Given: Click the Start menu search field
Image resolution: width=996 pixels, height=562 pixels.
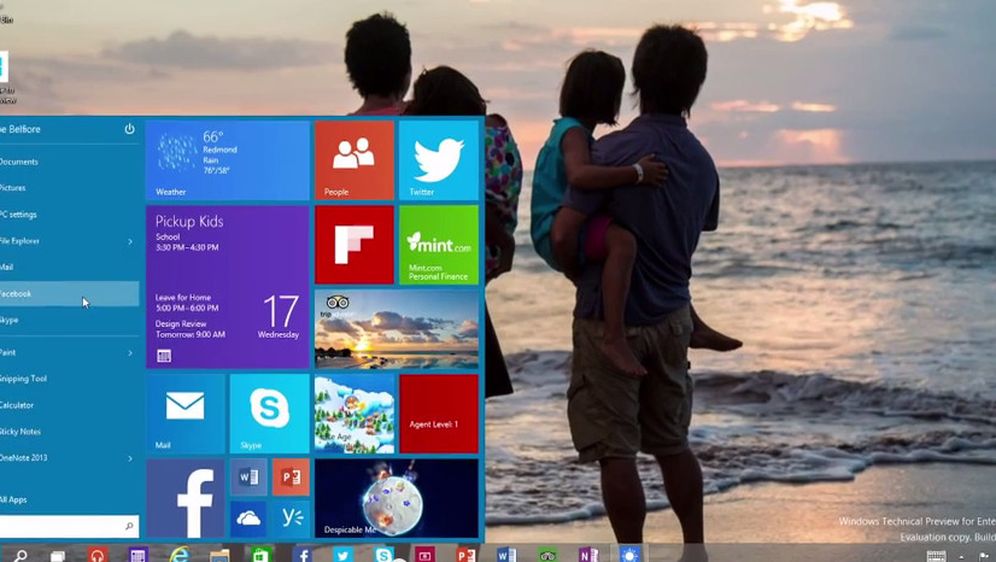Looking at the screenshot, I should [x=69, y=526].
